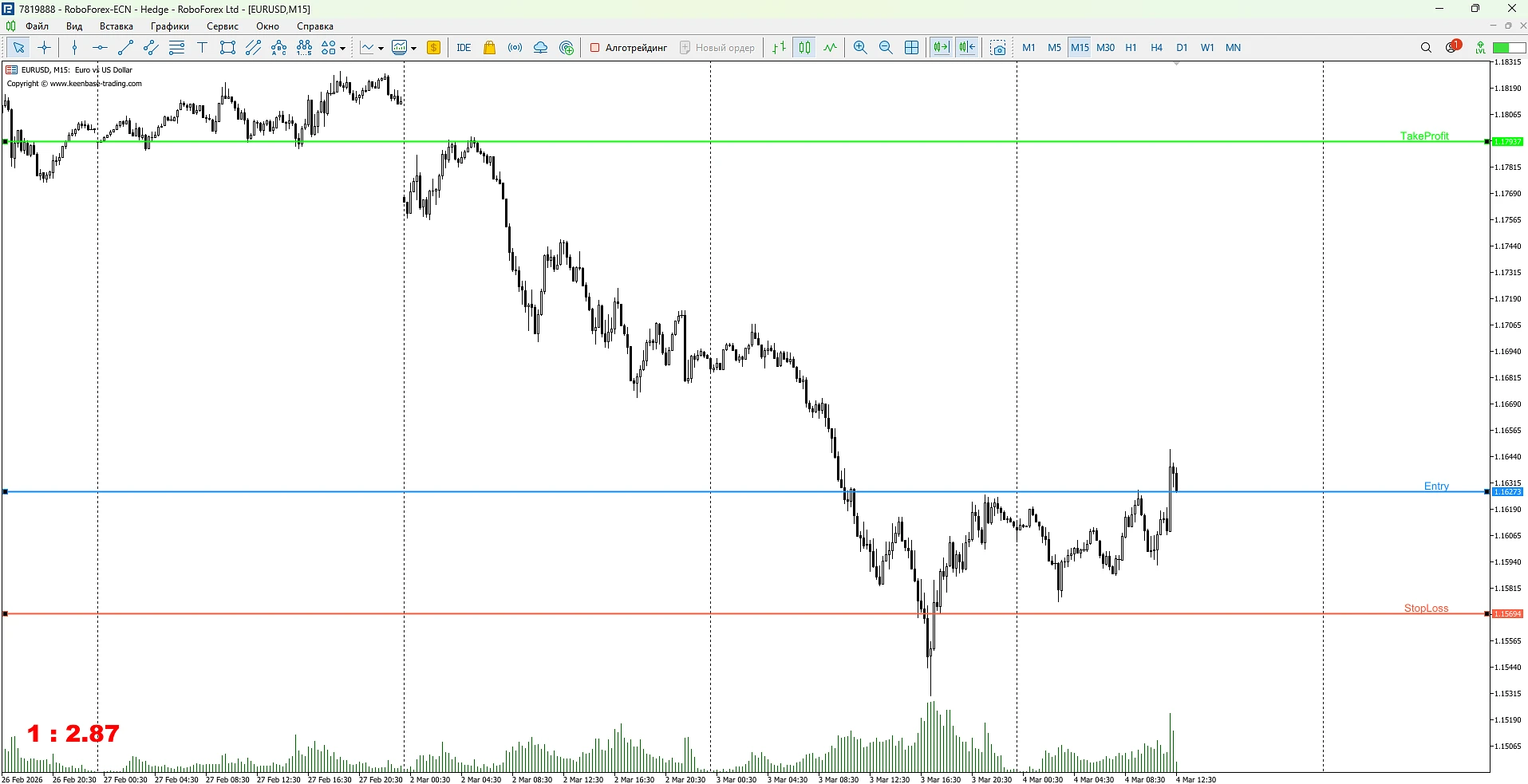Expand the objects shapes dropdown arrow
The width and height of the screenshot is (1528, 784).
coord(343,48)
